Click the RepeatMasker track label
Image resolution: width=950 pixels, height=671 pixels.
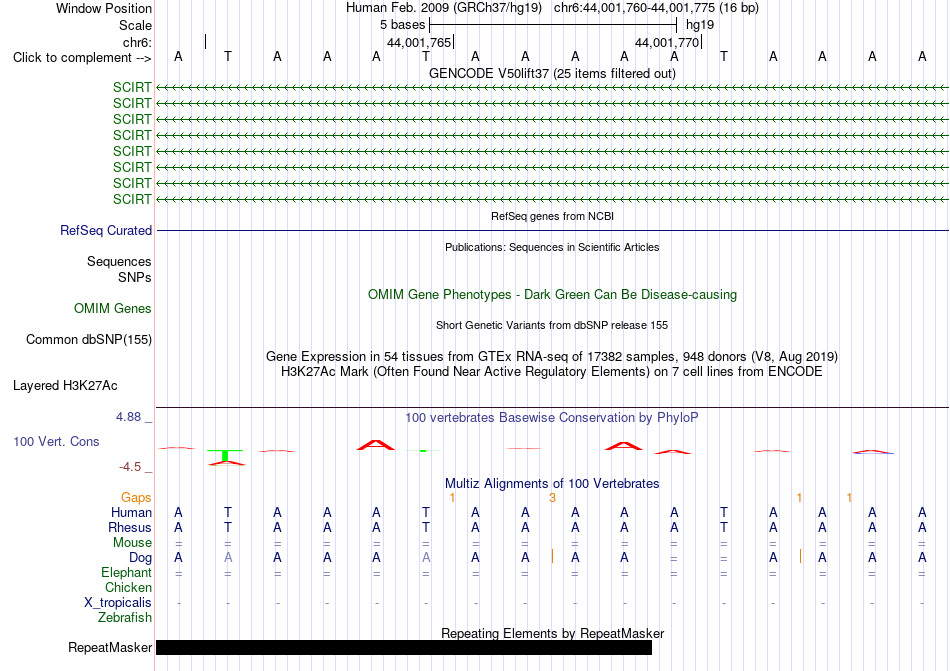110,648
